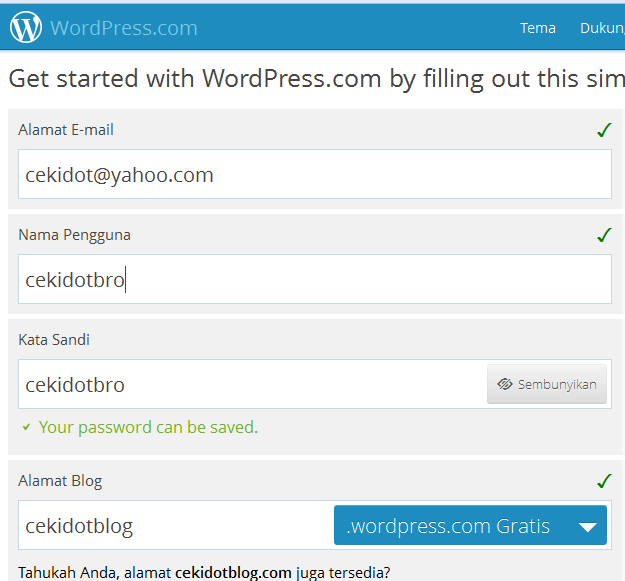
Task: Focus the Nama Pengguna input field
Action: (x=315, y=279)
